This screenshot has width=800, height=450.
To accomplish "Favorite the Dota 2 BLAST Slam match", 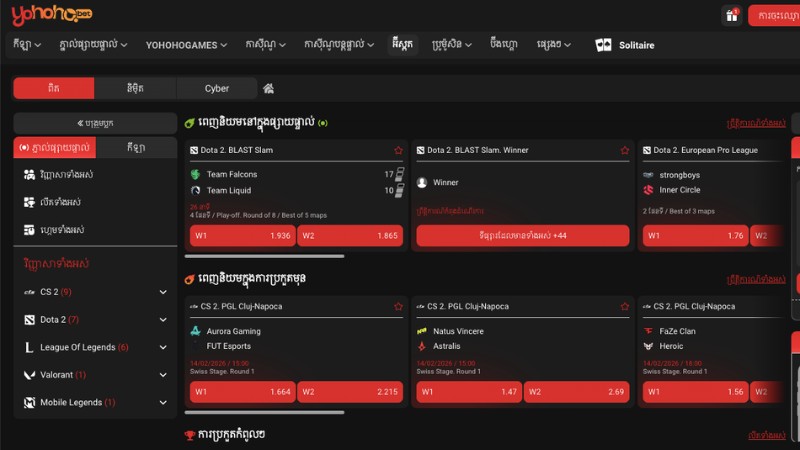I will click(x=398, y=150).
